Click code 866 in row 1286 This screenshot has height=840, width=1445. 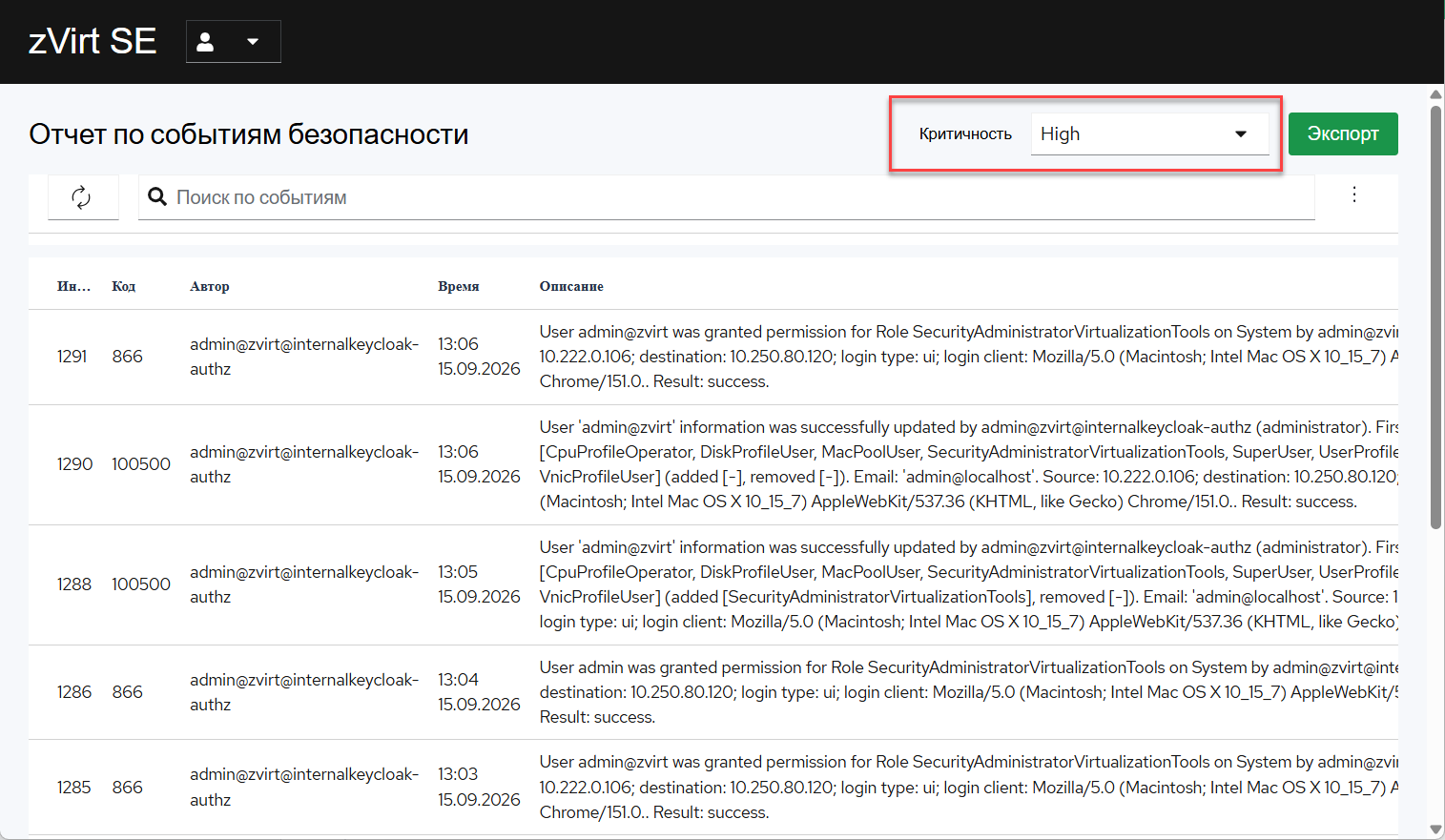pos(128,692)
